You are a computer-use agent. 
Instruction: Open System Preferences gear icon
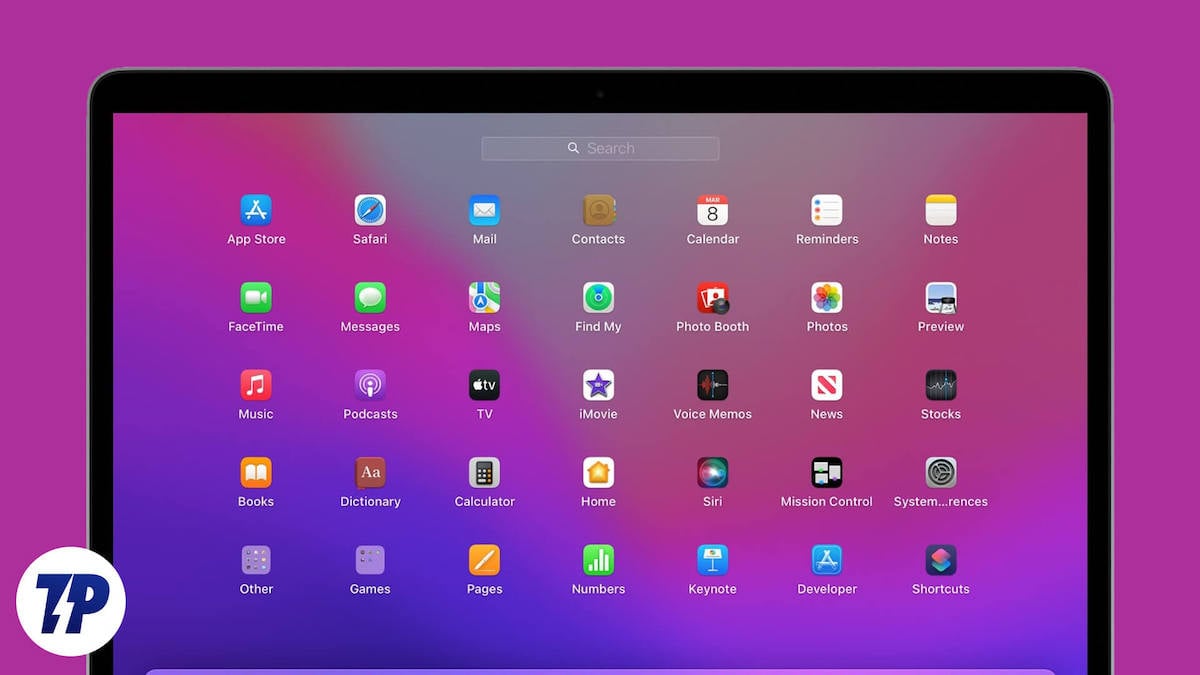941,472
